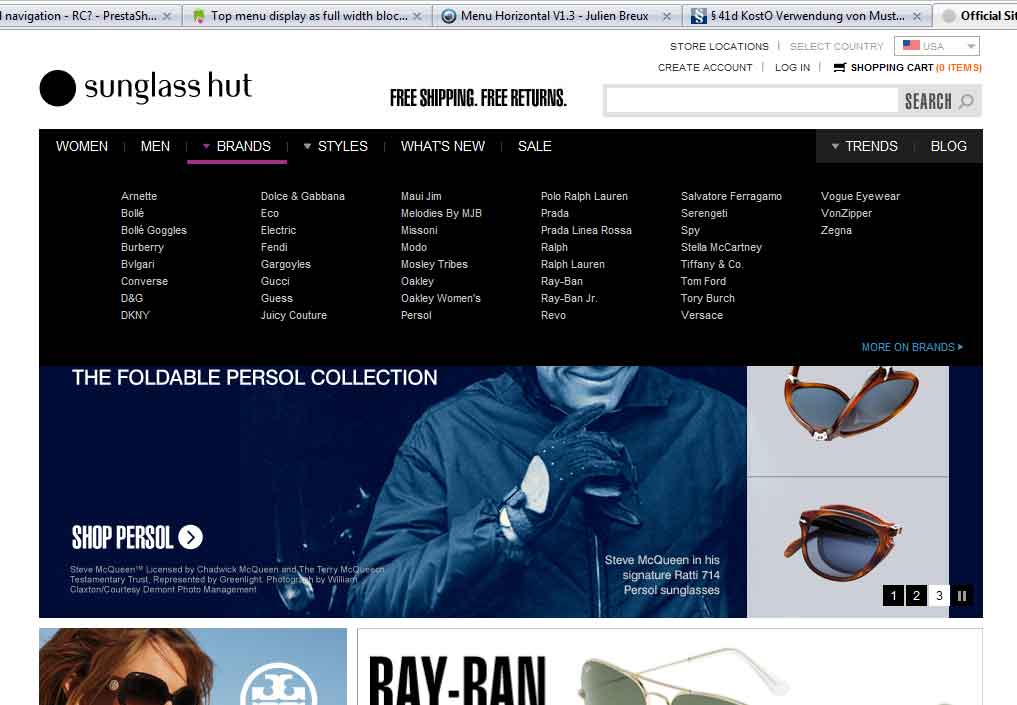Image resolution: width=1017 pixels, height=705 pixels.
Task: Open Store Locations link
Action: [x=719, y=47]
